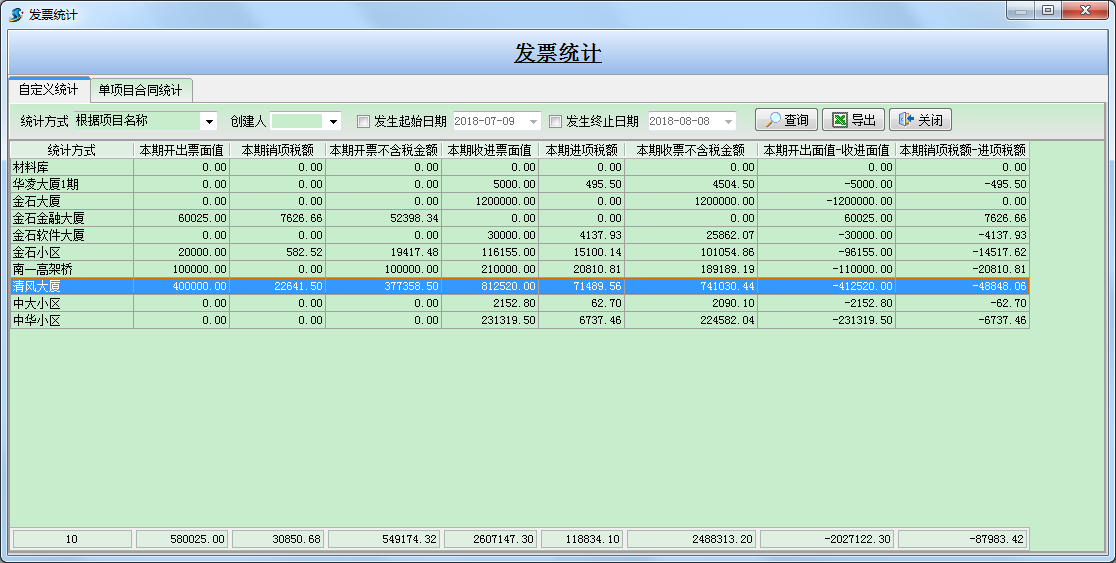The height and width of the screenshot is (563, 1116).
Task: Open the 统计方式 dropdown list
Action: [x=209, y=121]
